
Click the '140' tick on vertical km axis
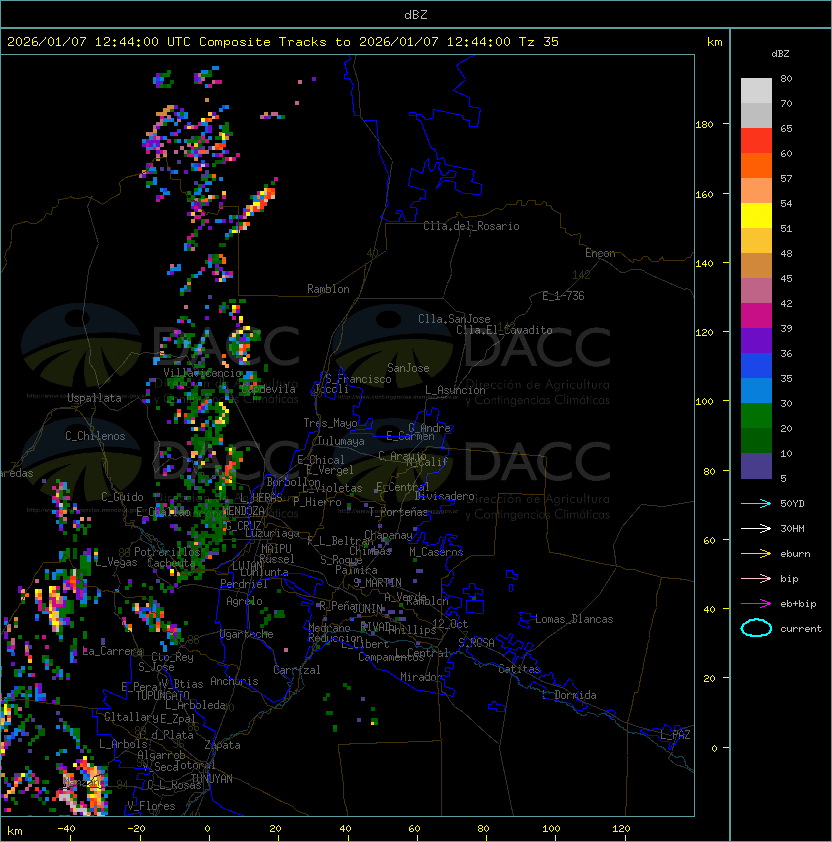(x=704, y=264)
